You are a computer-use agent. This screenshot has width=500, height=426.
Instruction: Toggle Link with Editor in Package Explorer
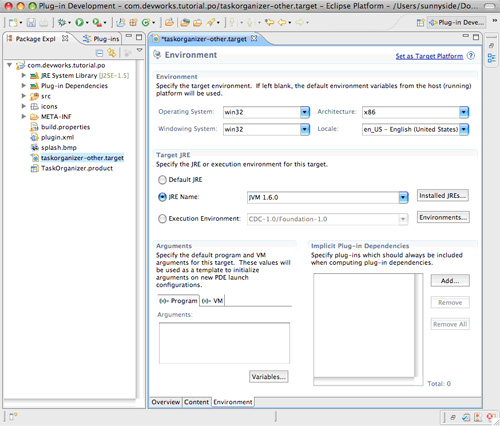tap(112, 53)
